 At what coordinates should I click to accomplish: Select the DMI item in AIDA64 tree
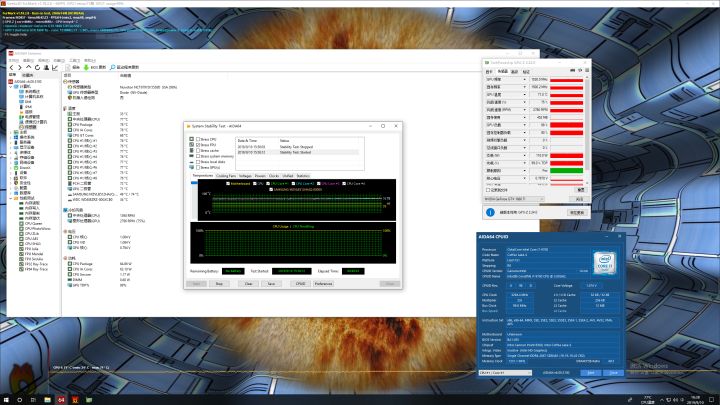tap(28, 102)
